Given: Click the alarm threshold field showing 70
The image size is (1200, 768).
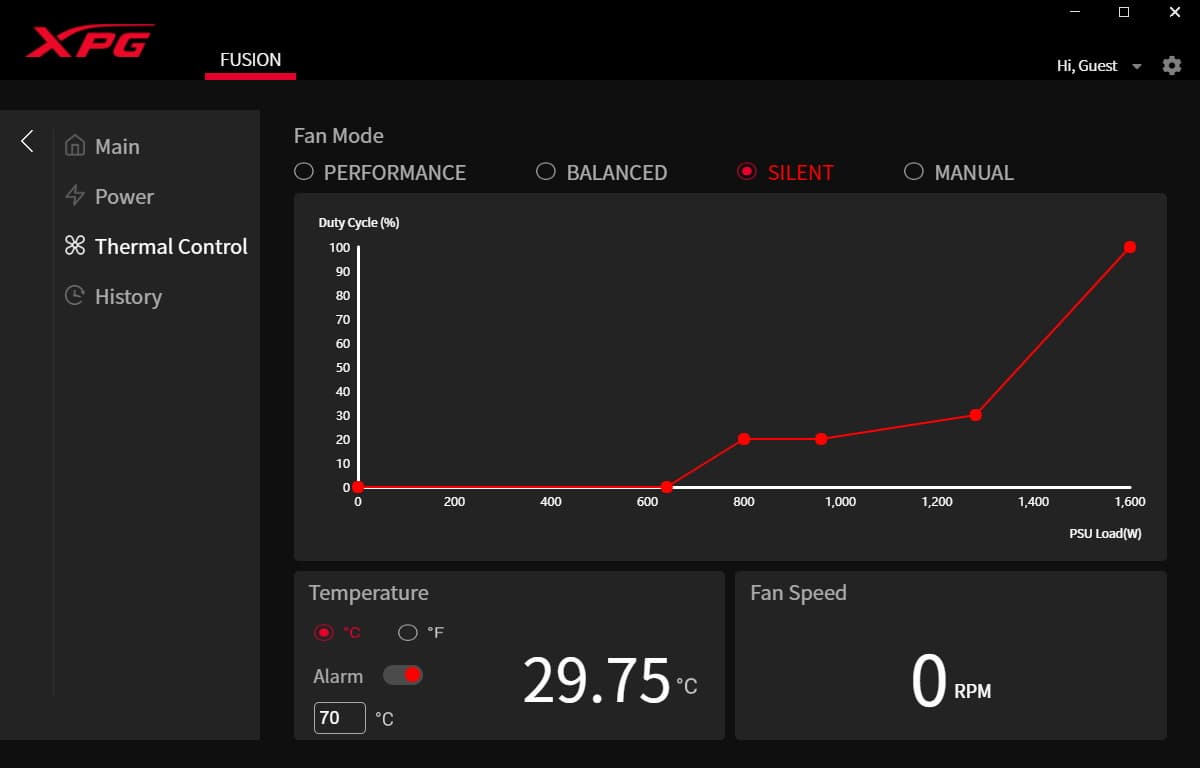Looking at the screenshot, I should click(340, 718).
